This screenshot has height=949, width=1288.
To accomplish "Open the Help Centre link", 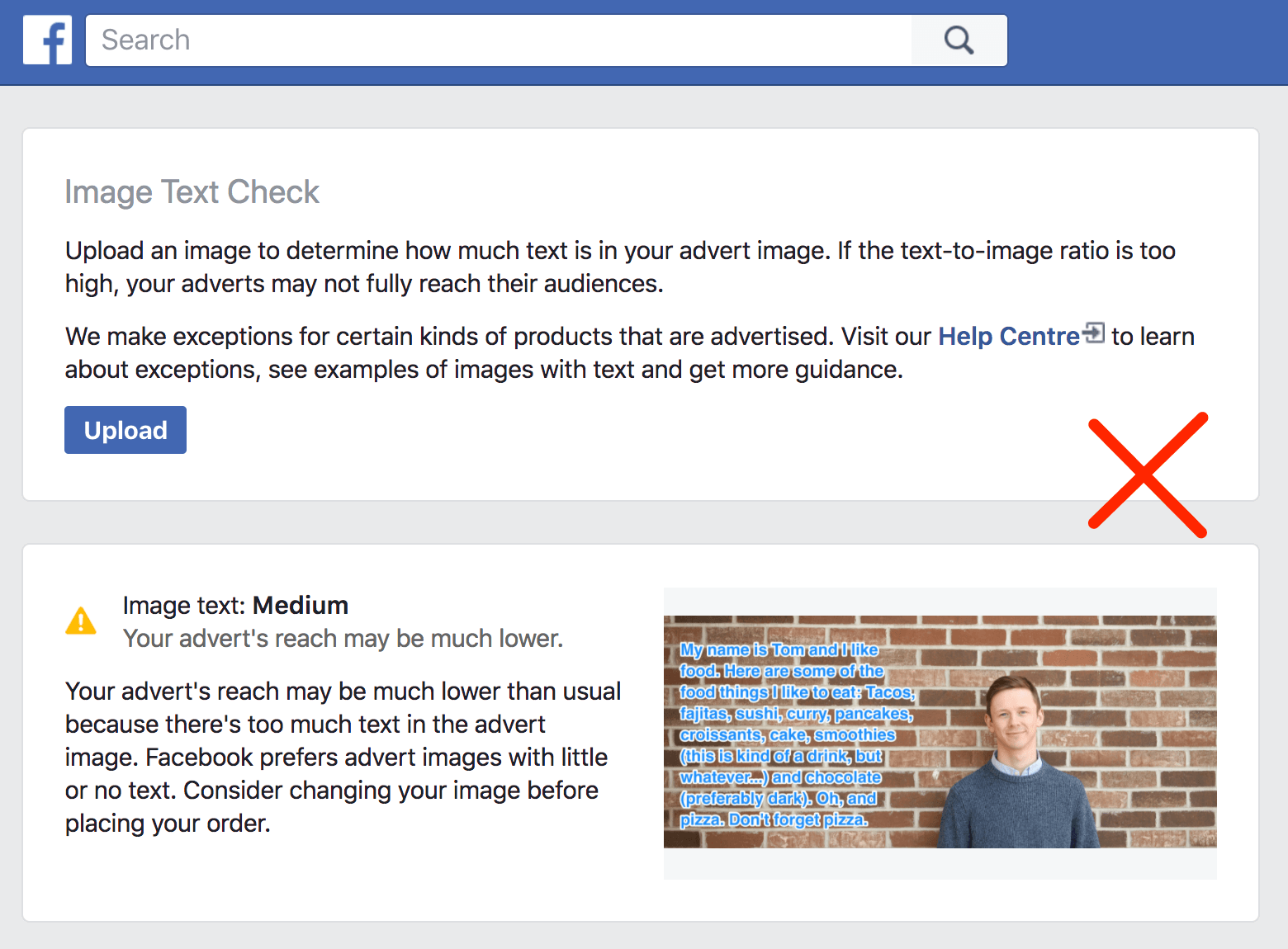I will [x=1008, y=336].
